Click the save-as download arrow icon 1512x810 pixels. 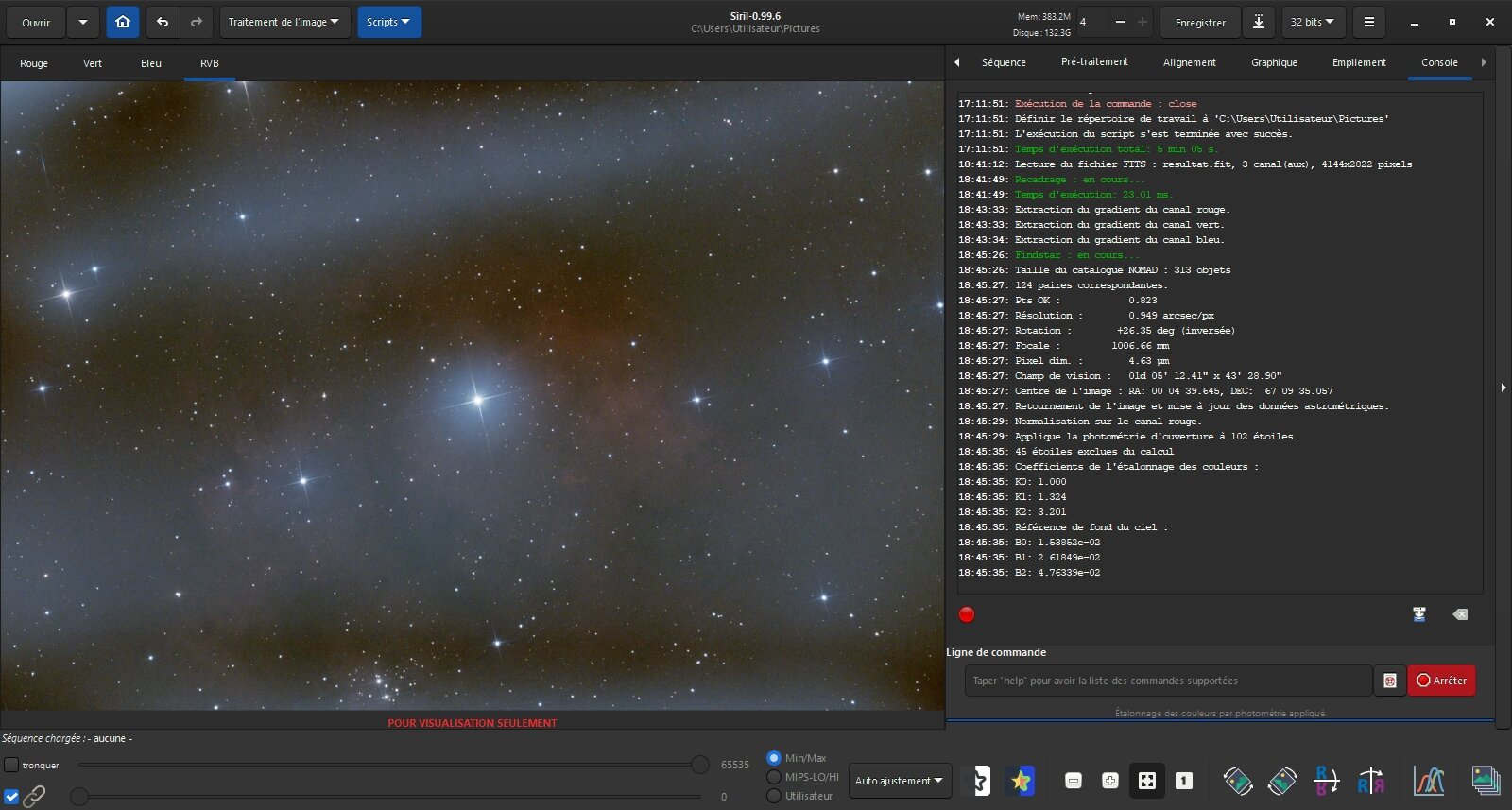(x=1259, y=22)
